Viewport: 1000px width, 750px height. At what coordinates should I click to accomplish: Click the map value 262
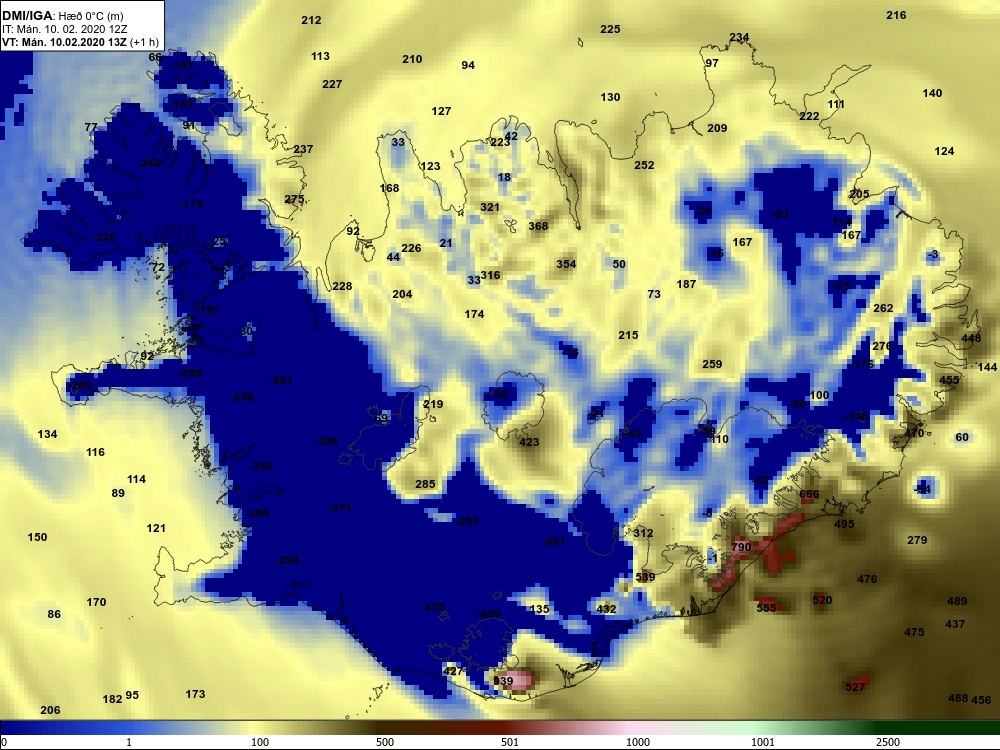pyautogui.click(x=883, y=308)
